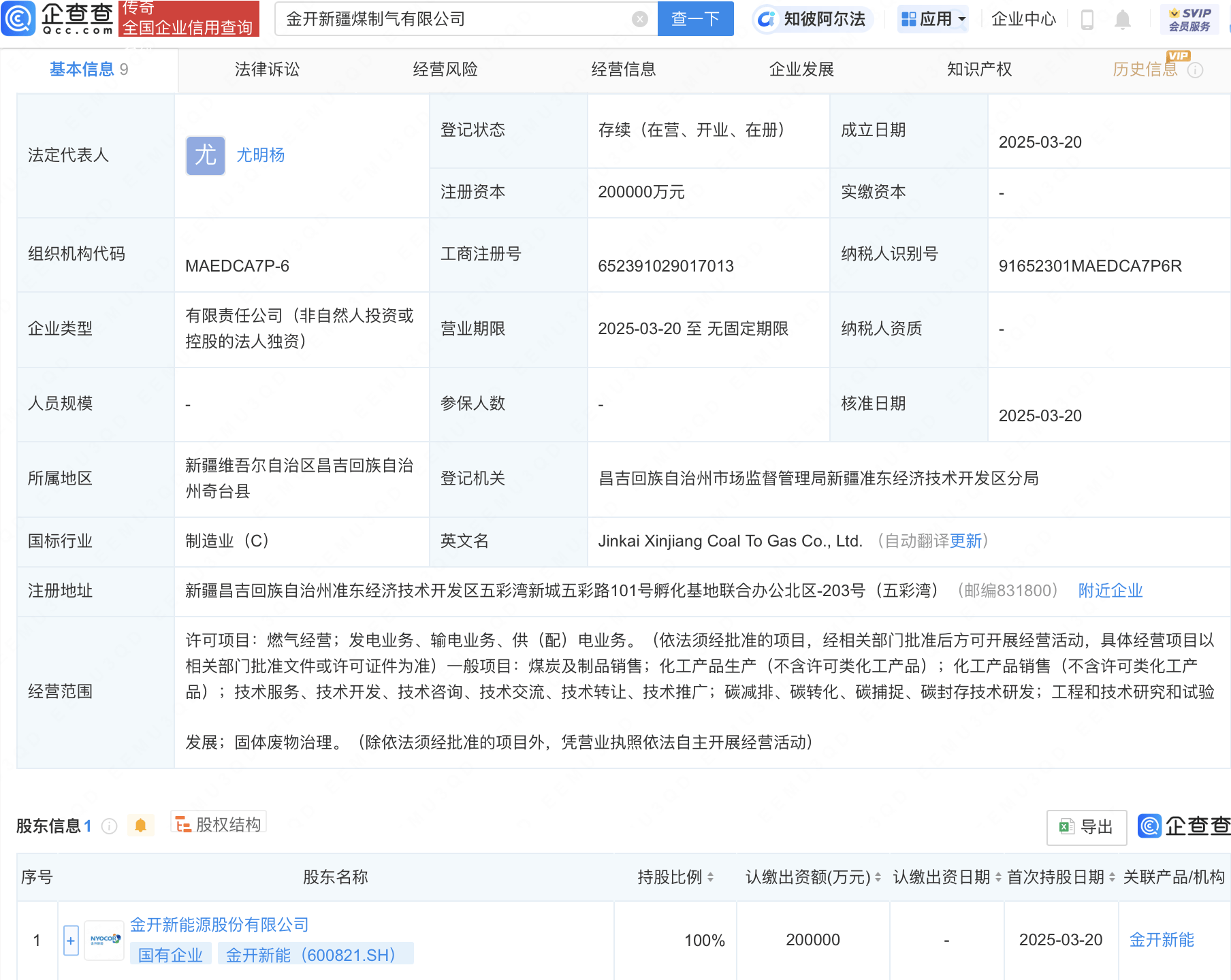The width and height of the screenshot is (1231, 980).
Task: Click 更新 translation link
Action: pos(965,541)
